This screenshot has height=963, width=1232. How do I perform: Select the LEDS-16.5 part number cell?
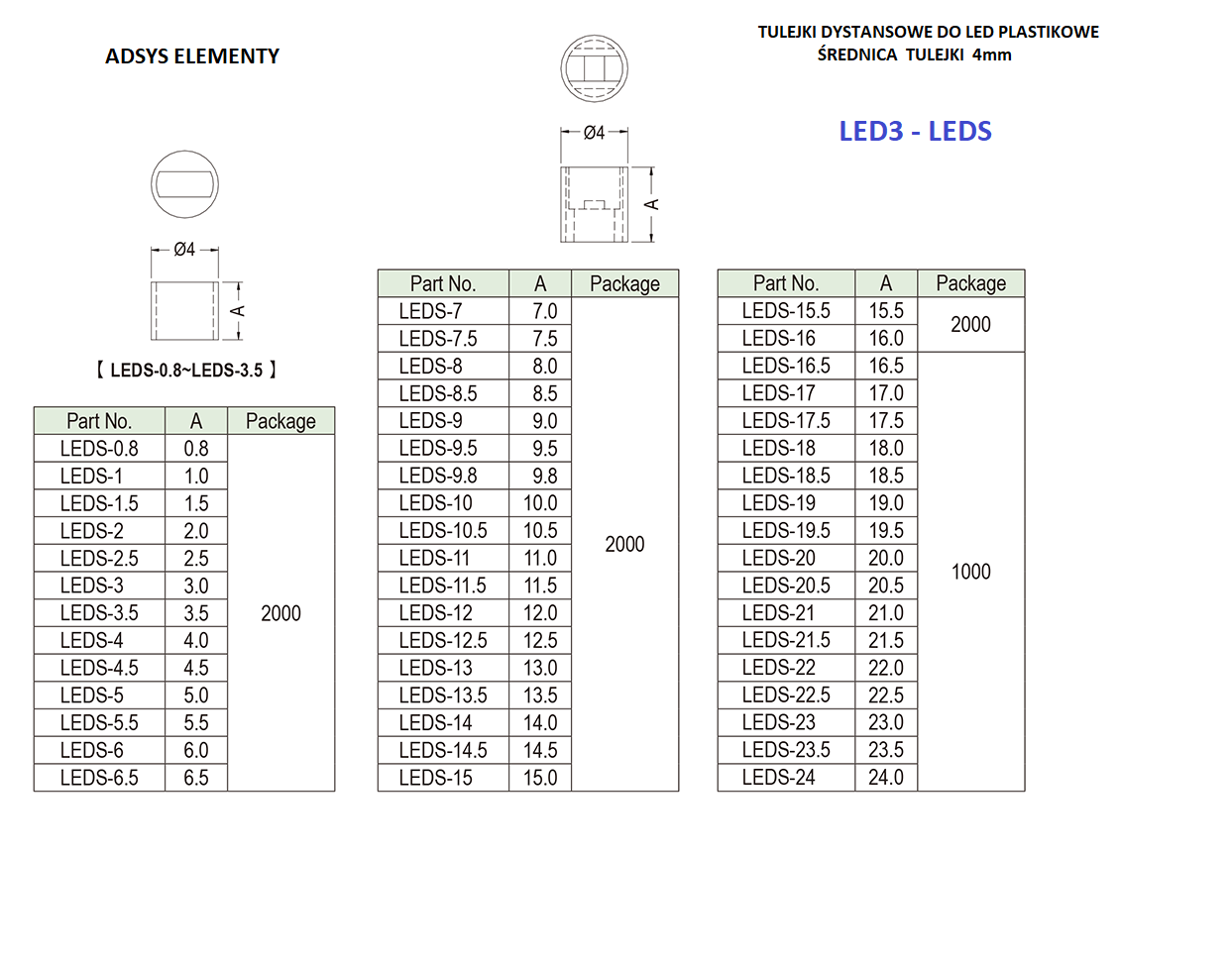coord(786,367)
